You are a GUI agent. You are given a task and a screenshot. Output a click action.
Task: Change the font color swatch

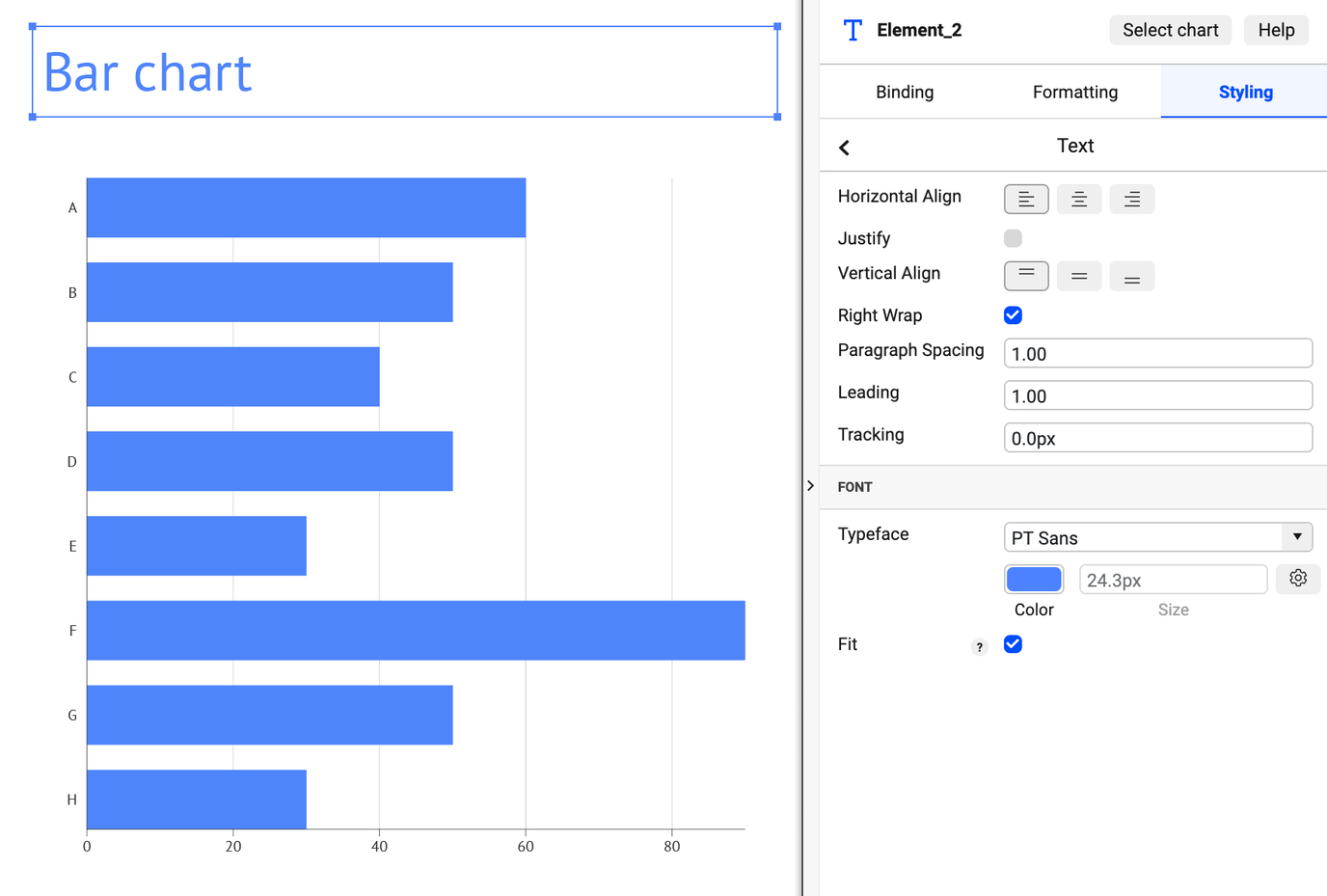[1033, 579]
